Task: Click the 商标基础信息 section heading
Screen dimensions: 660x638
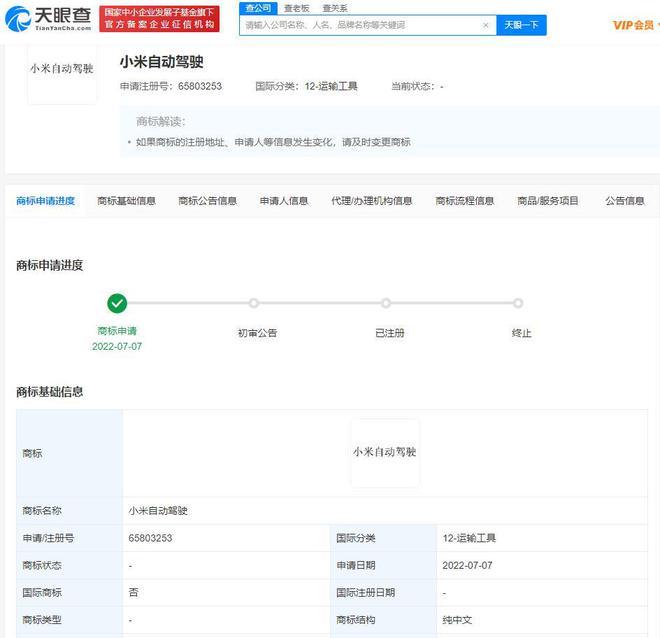Action: 50,392
